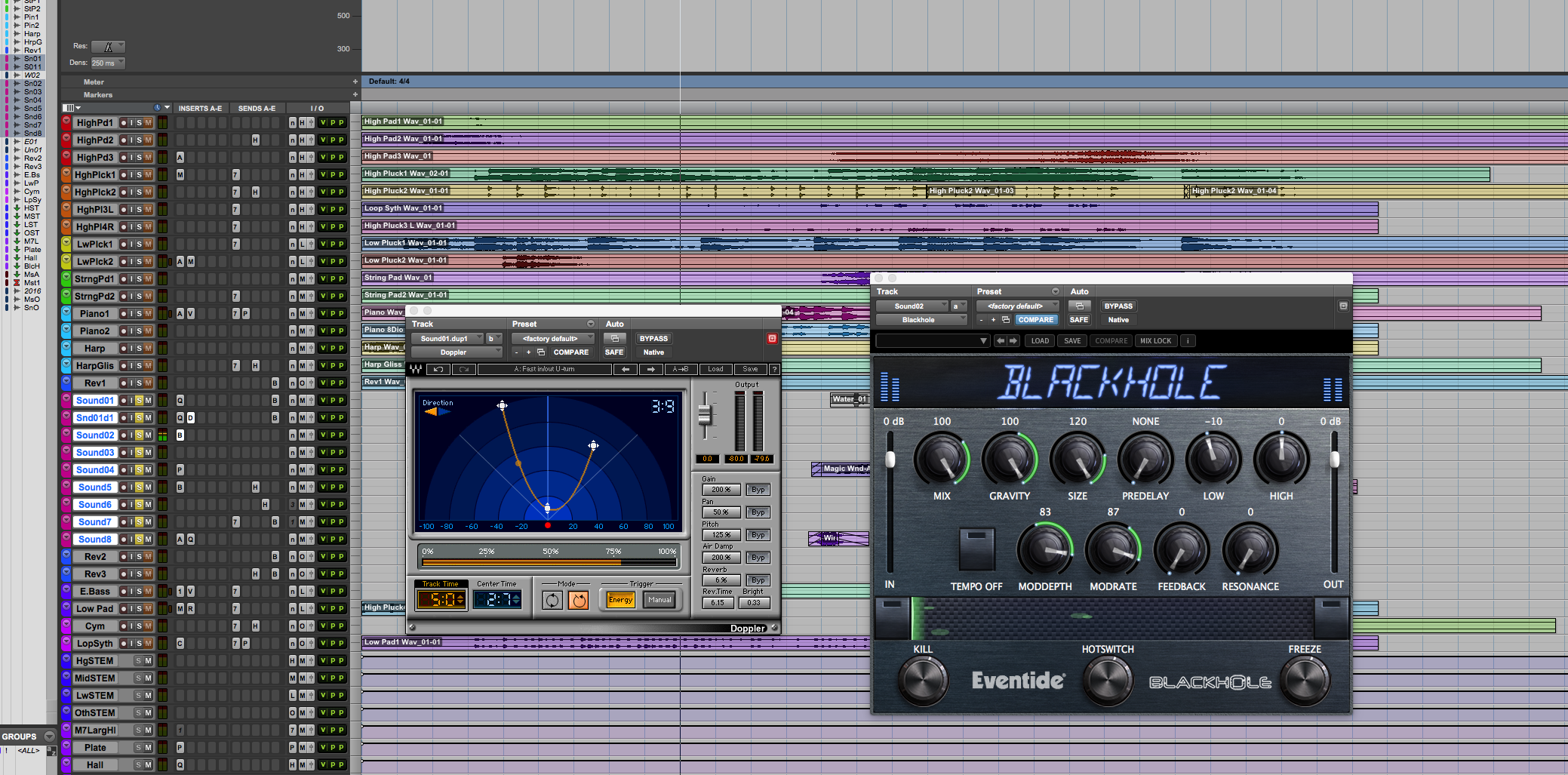Bypass Doppler Reverb with Byp button
The width and height of the screenshot is (1568, 775).
[758, 580]
